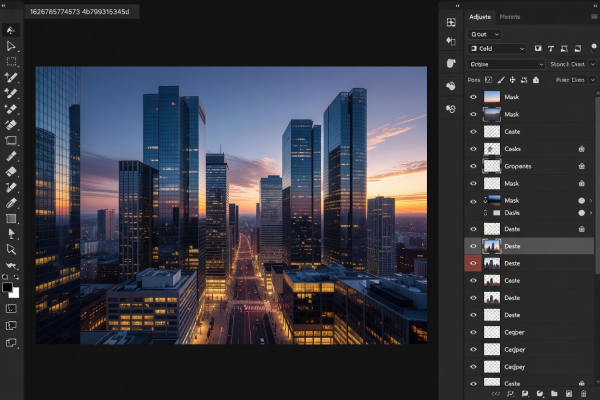Click the padlock on Ceaks layer
Screen dimensions: 600x400
582,149
